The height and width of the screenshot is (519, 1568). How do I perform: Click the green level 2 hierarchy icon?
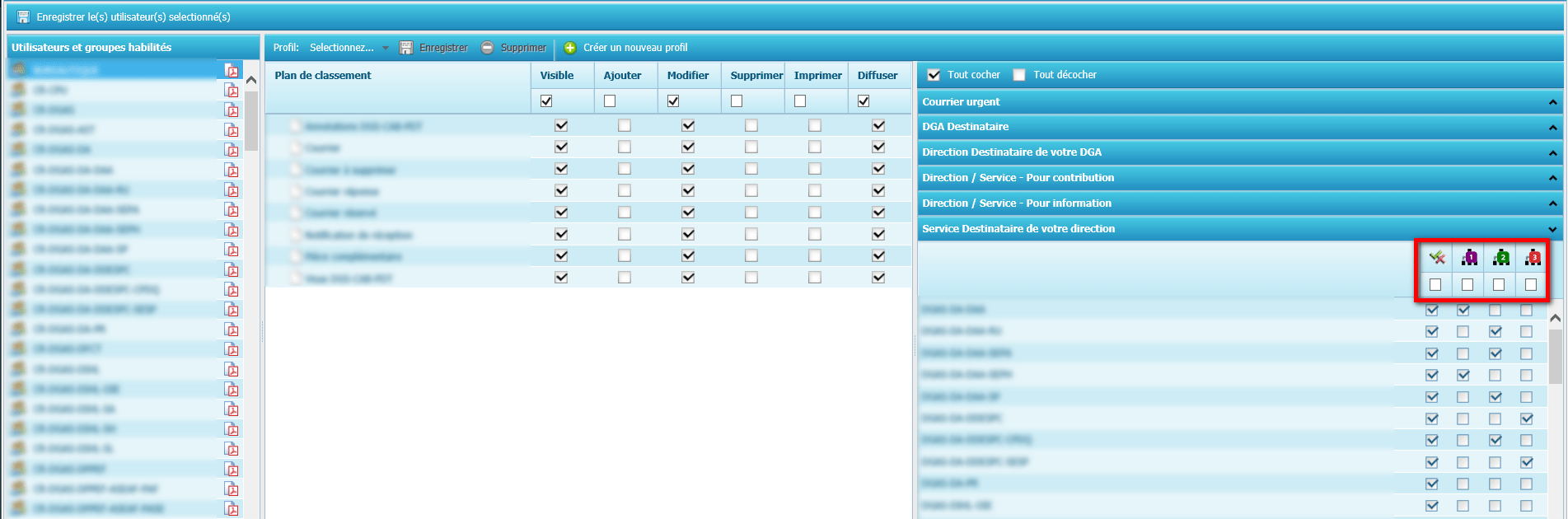pos(1500,258)
